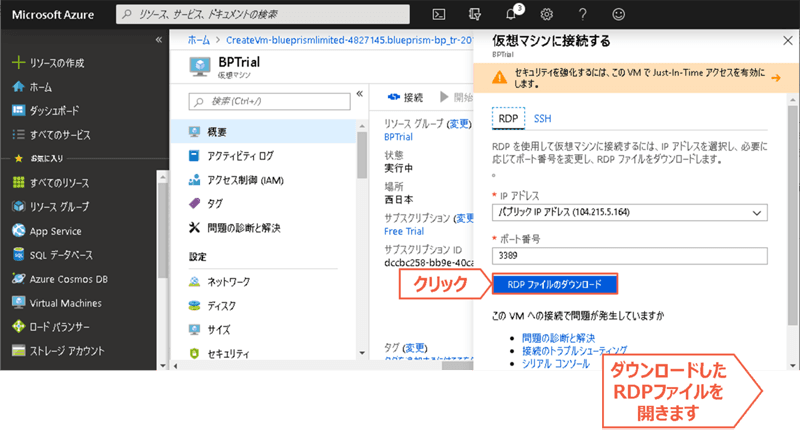Click the アクセス制御 (IAM) icon
Viewport: 800px width, 435px height.
point(194,180)
